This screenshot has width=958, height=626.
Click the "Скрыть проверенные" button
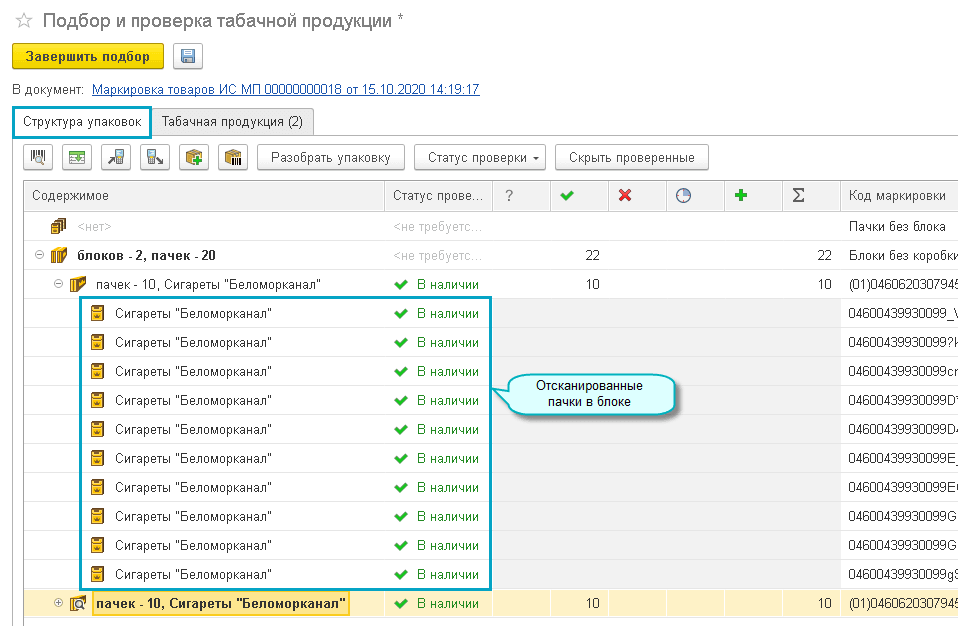pyautogui.click(x=631, y=157)
